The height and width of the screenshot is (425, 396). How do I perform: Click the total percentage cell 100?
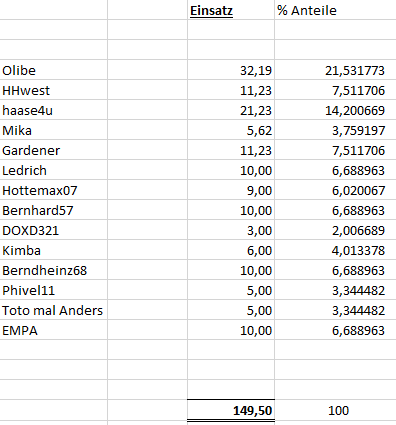pyautogui.click(x=335, y=410)
